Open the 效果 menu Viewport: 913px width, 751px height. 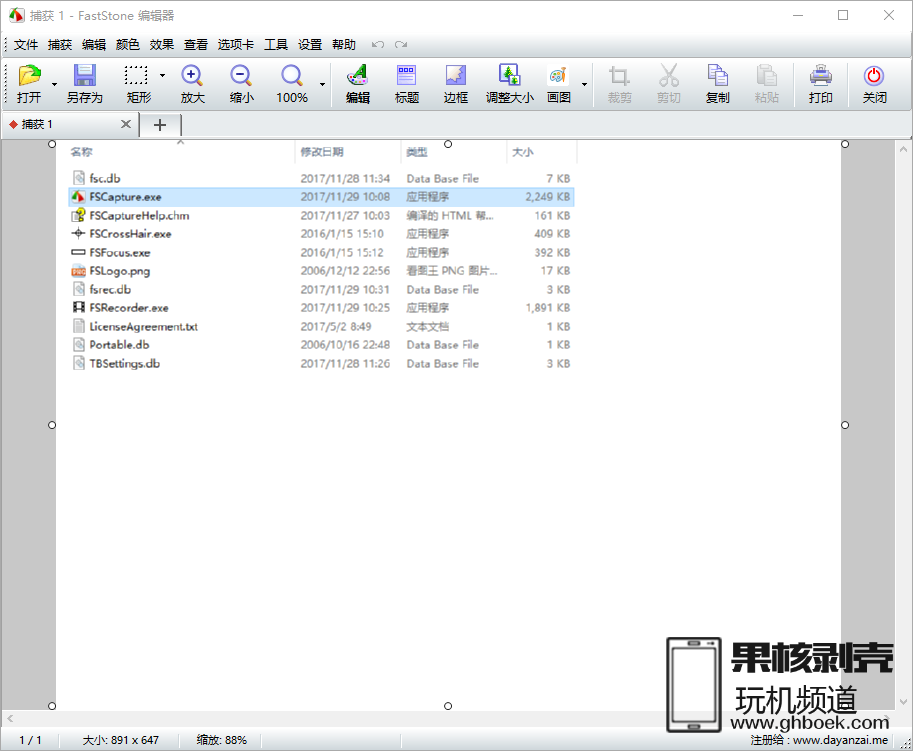click(x=161, y=45)
